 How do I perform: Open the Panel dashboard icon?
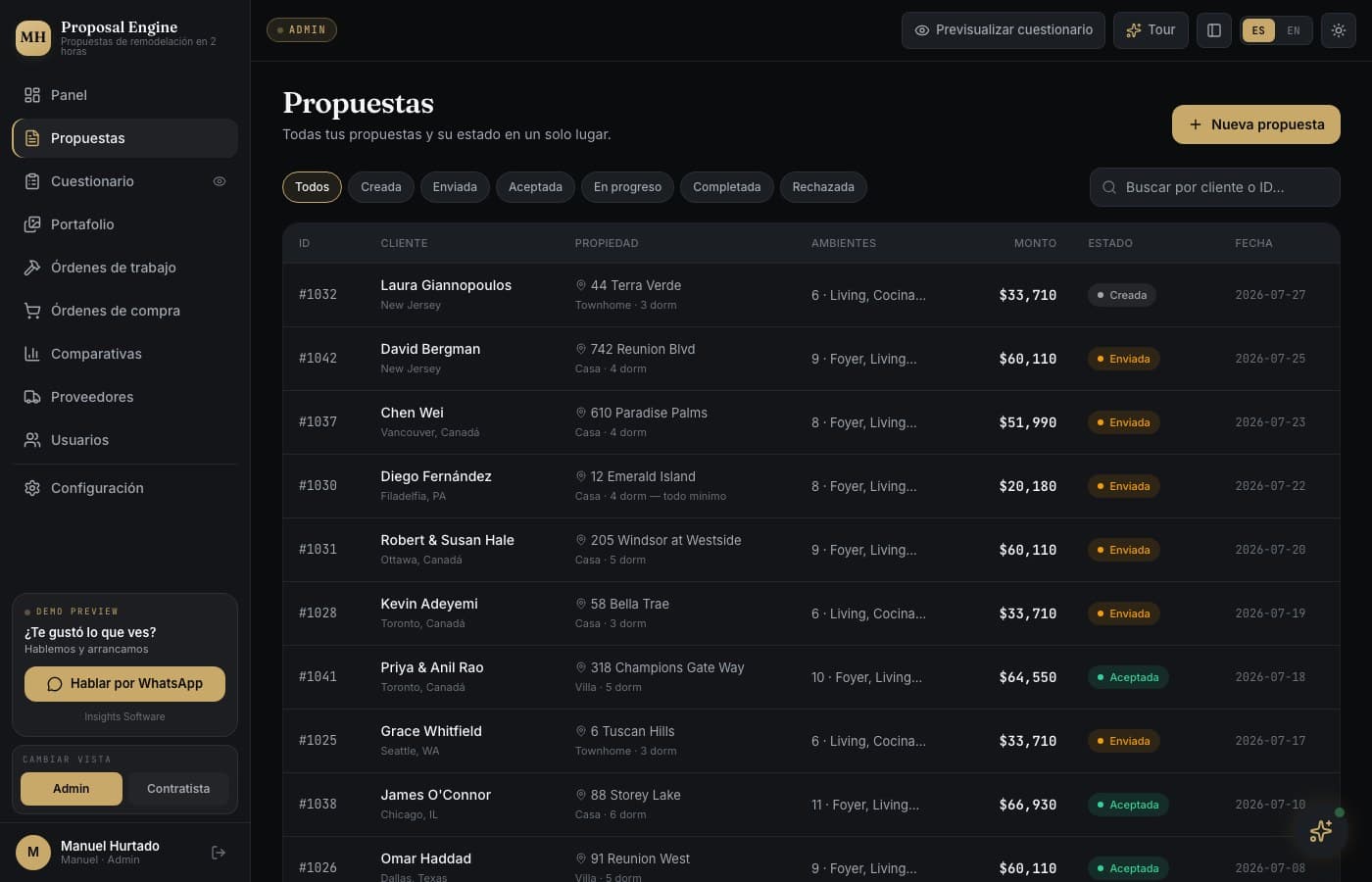point(32,95)
